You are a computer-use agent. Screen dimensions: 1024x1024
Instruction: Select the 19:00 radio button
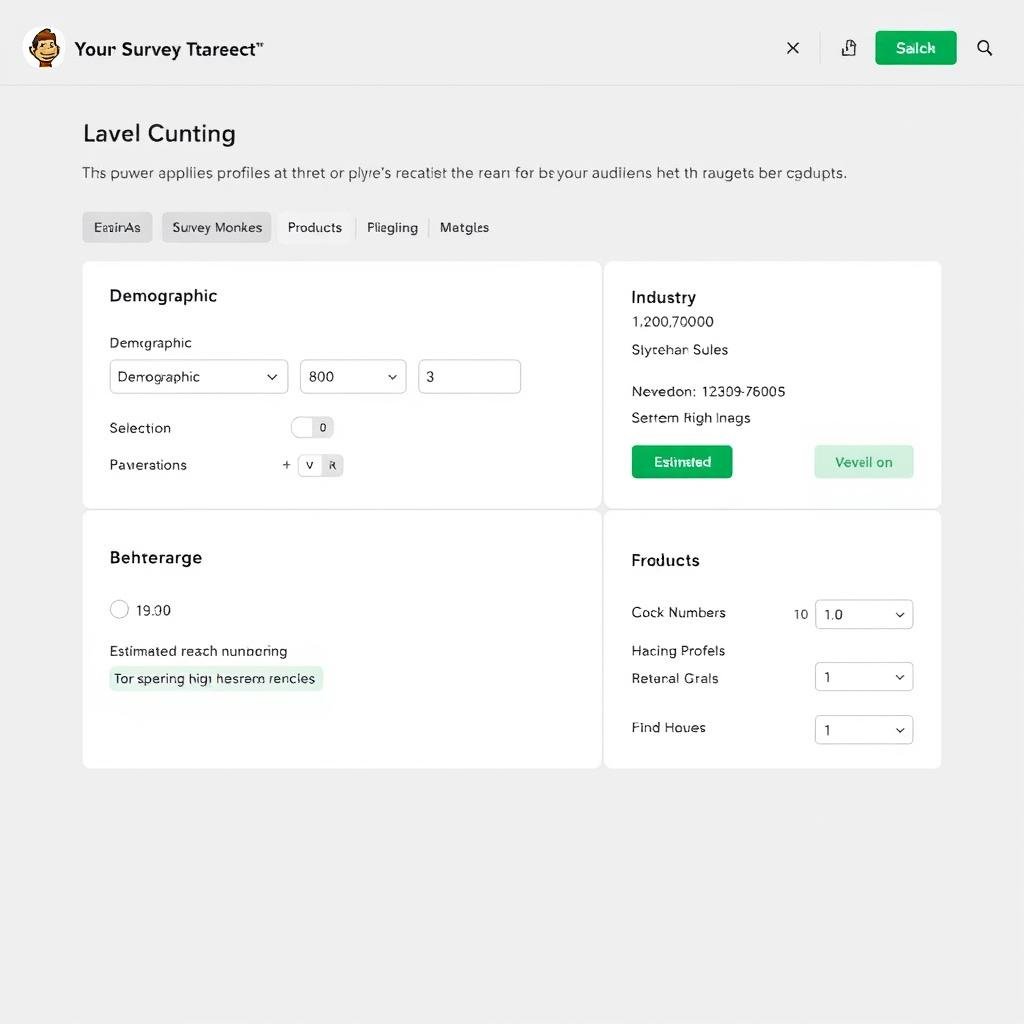click(x=119, y=609)
